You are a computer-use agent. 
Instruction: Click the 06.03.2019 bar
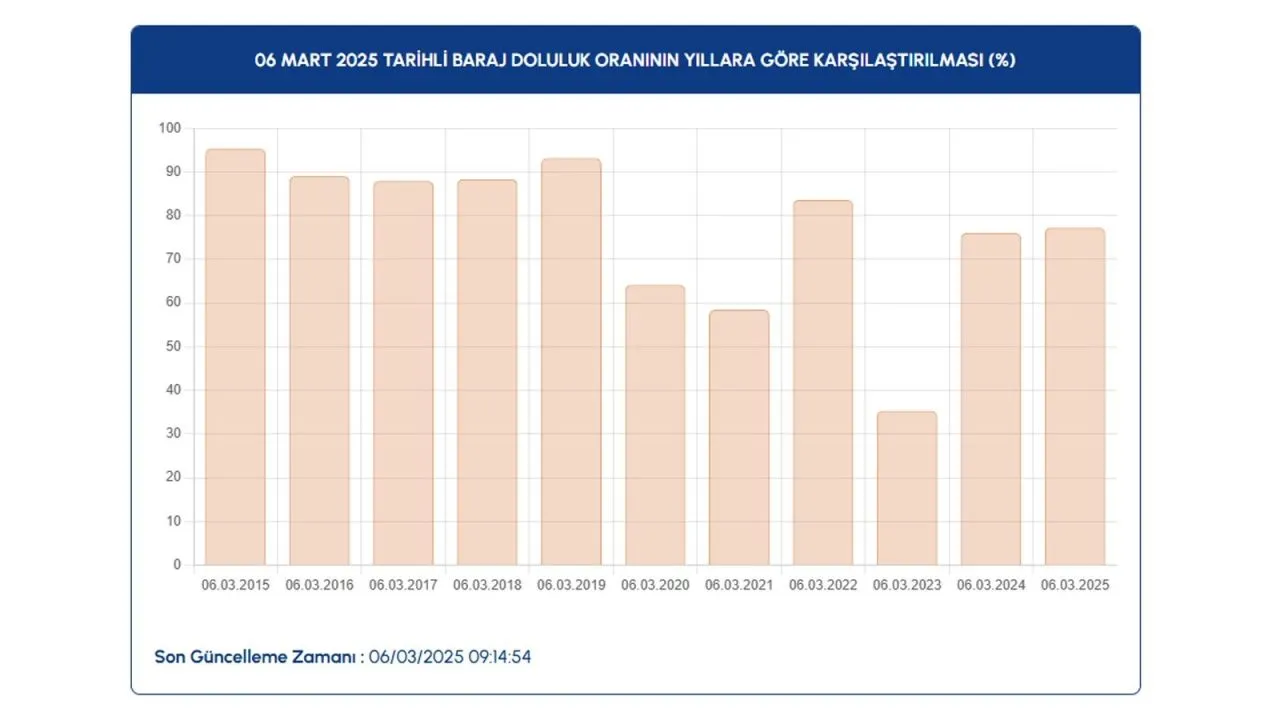tap(571, 362)
